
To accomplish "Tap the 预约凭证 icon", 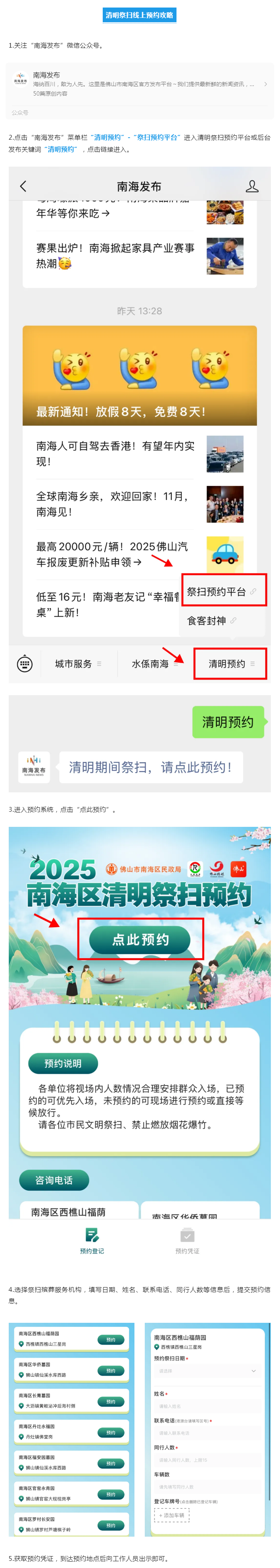I will [x=188, y=1235].
